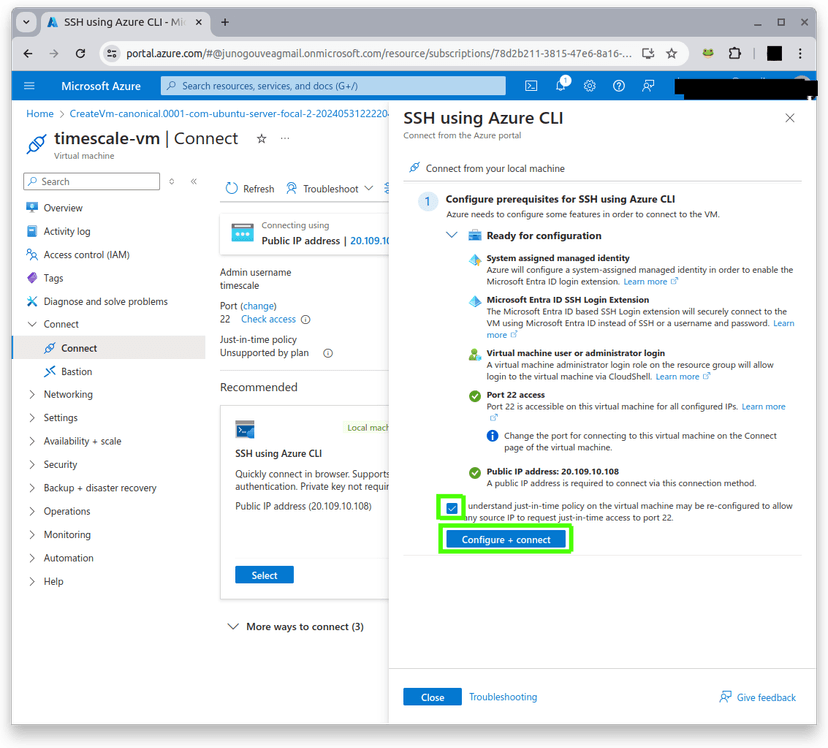Click the Refresh icon on the Connect page
Viewport: 828px width, 748px height.
coord(230,188)
